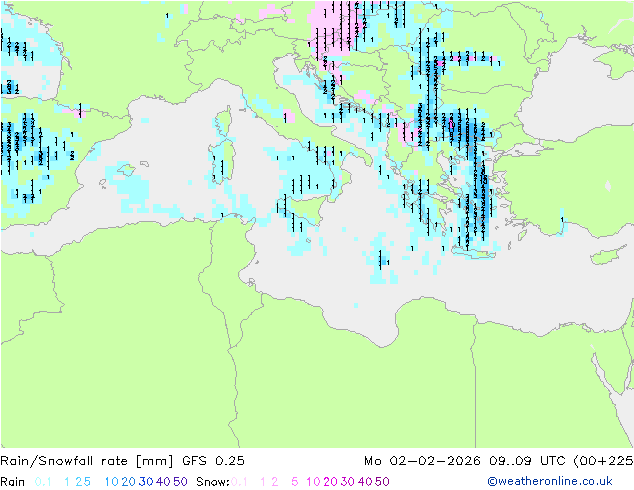Click the island of Corsica on the map
The image size is (634, 490).
[224, 120]
